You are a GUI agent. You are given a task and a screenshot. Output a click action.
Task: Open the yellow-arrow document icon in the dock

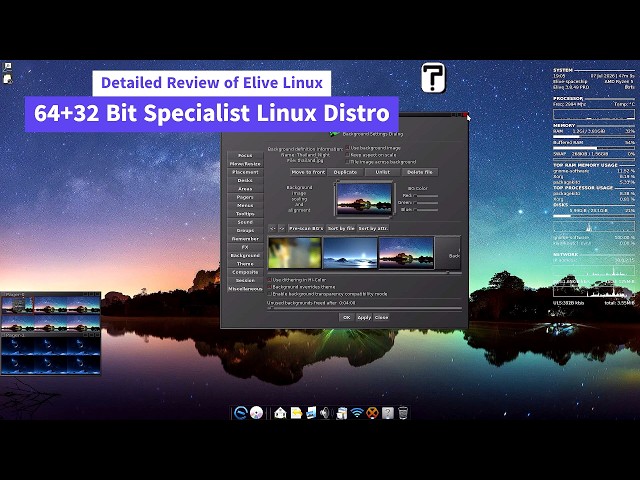(296, 413)
